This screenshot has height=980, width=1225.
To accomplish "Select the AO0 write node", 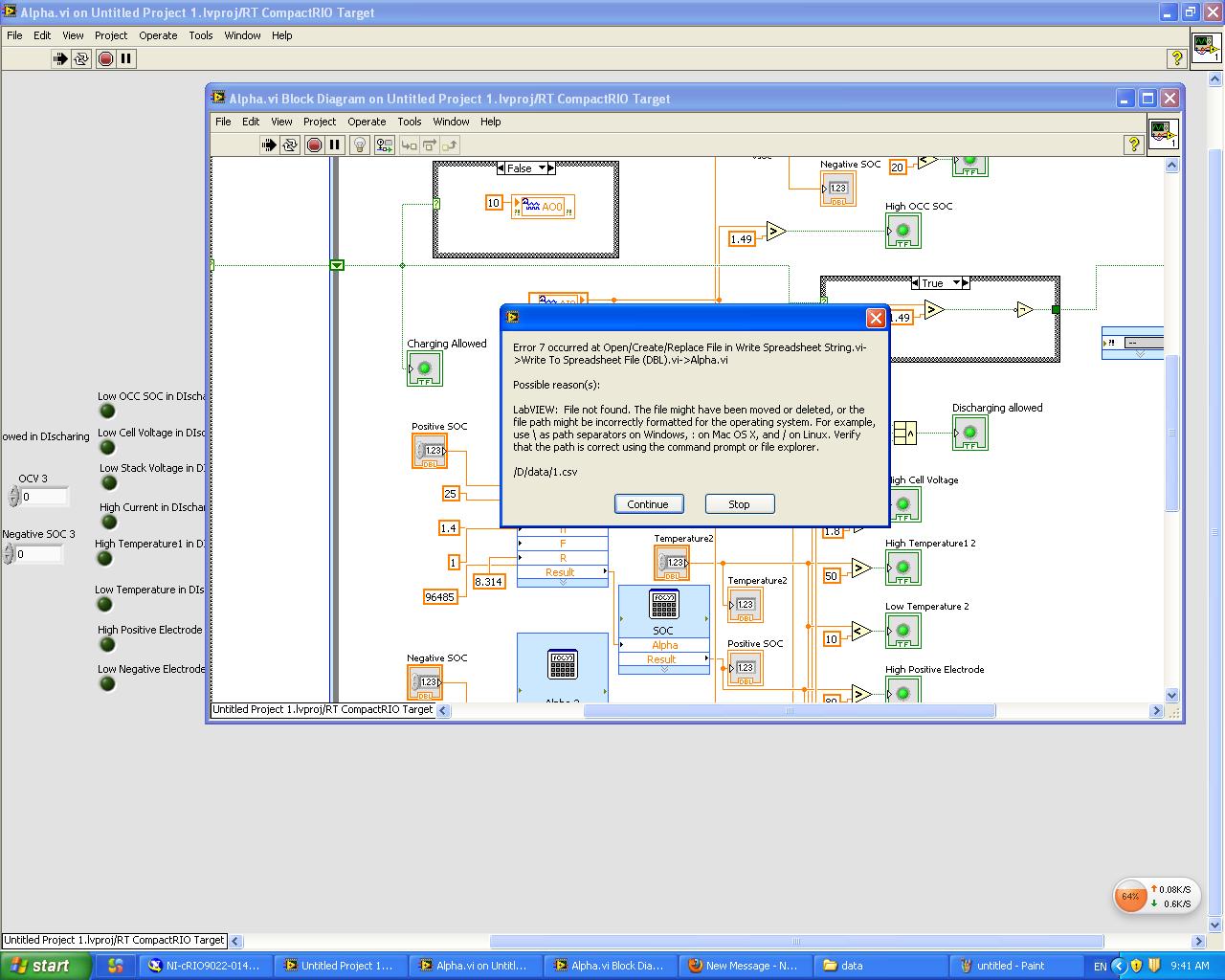I will pyautogui.click(x=543, y=207).
